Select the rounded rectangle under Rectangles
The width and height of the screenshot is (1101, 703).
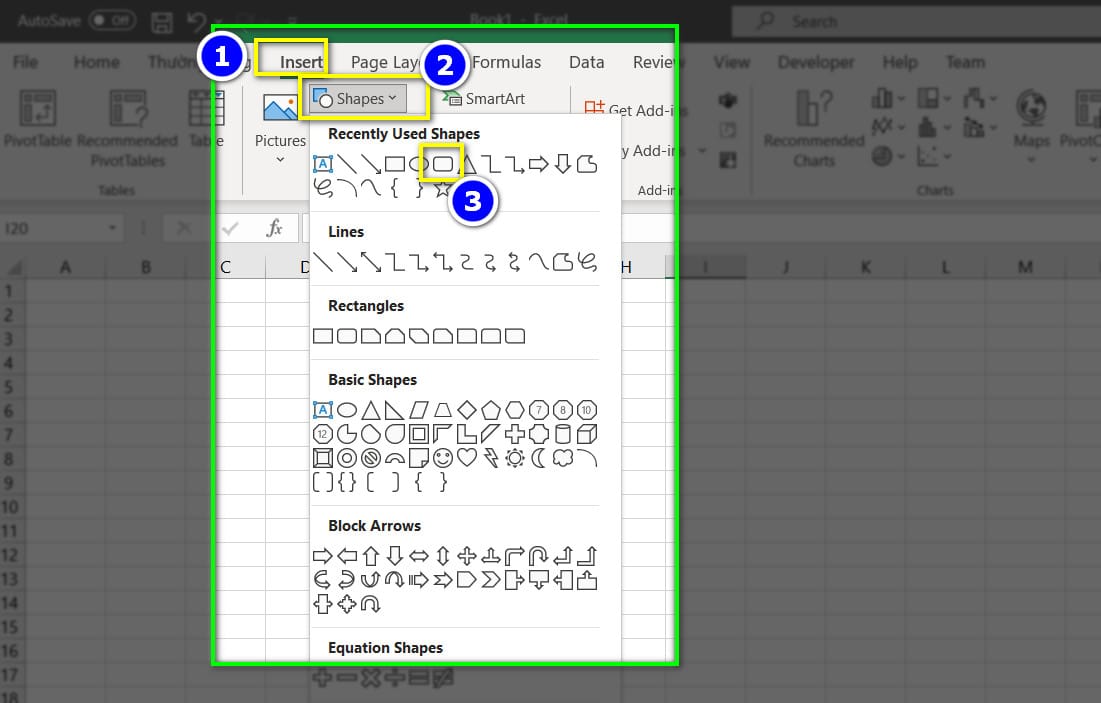(x=346, y=335)
